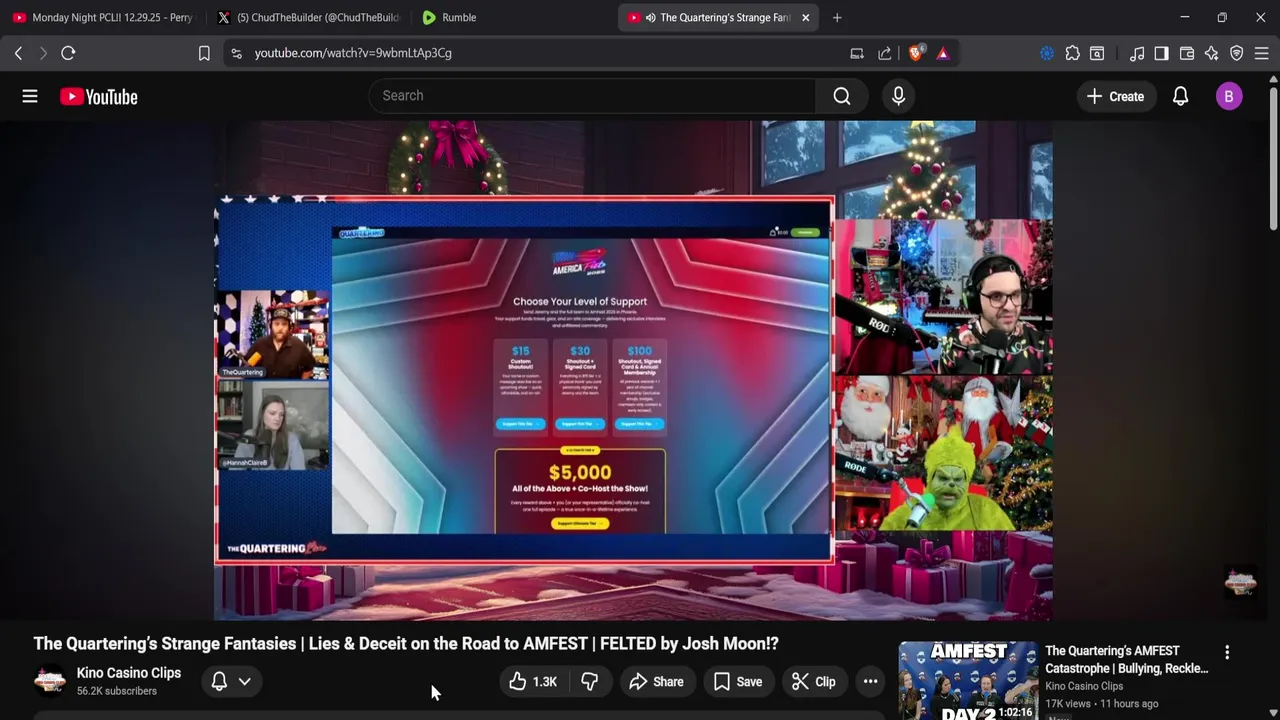Image resolution: width=1280 pixels, height=720 pixels.
Task: Open more actions ellipsis under video
Action: [x=870, y=682]
